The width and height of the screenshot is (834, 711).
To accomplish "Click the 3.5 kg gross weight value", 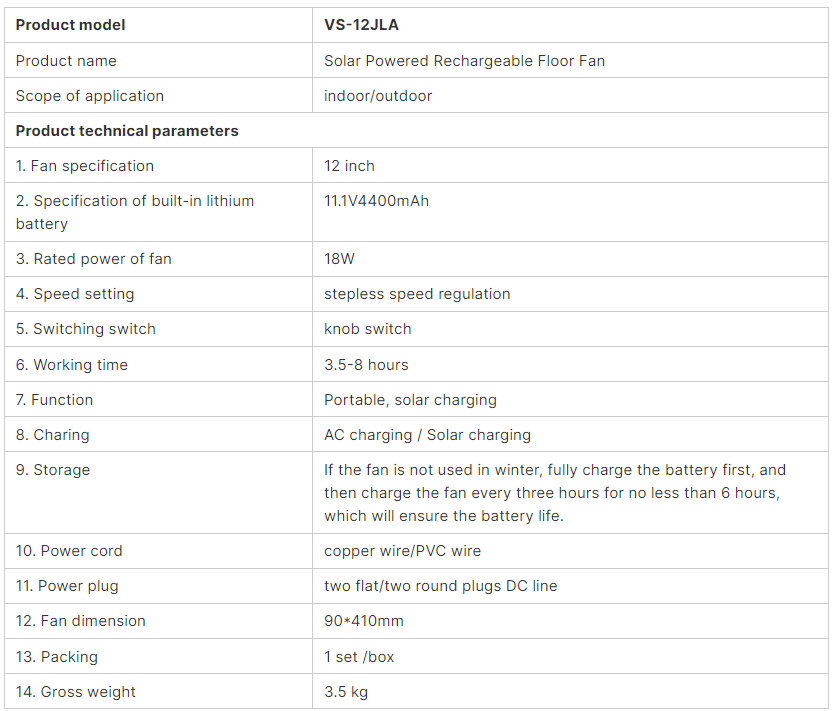I will (346, 692).
